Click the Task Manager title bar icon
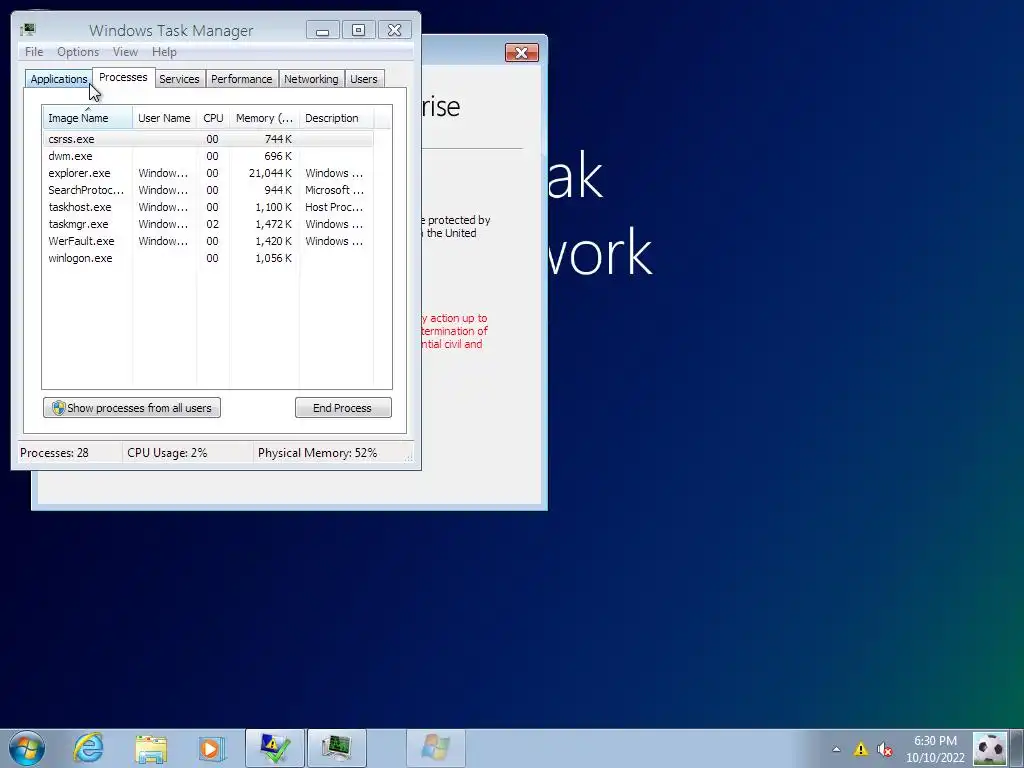The image size is (1024, 768). [27, 30]
